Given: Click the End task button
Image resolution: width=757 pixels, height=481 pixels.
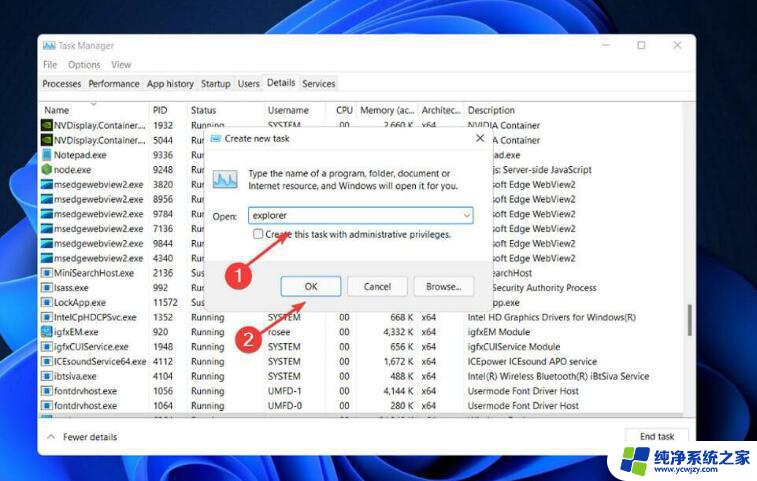Looking at the screenshot, I should [x=657, y=436].
